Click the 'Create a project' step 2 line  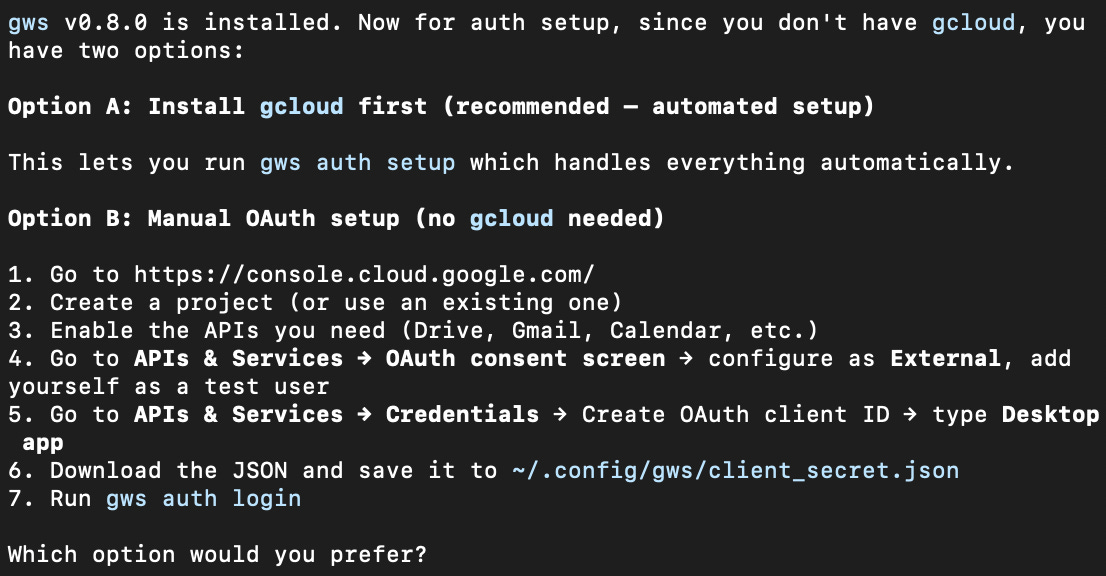point(315,302)
